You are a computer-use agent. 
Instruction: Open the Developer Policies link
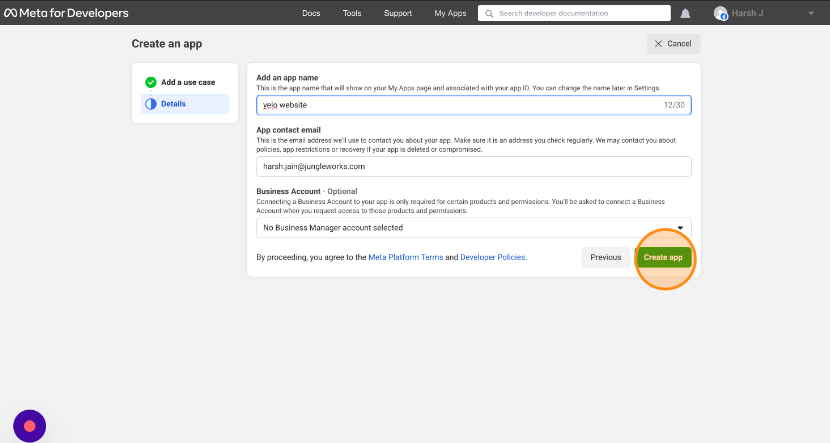pyautogui.click(x=493, y=257)
